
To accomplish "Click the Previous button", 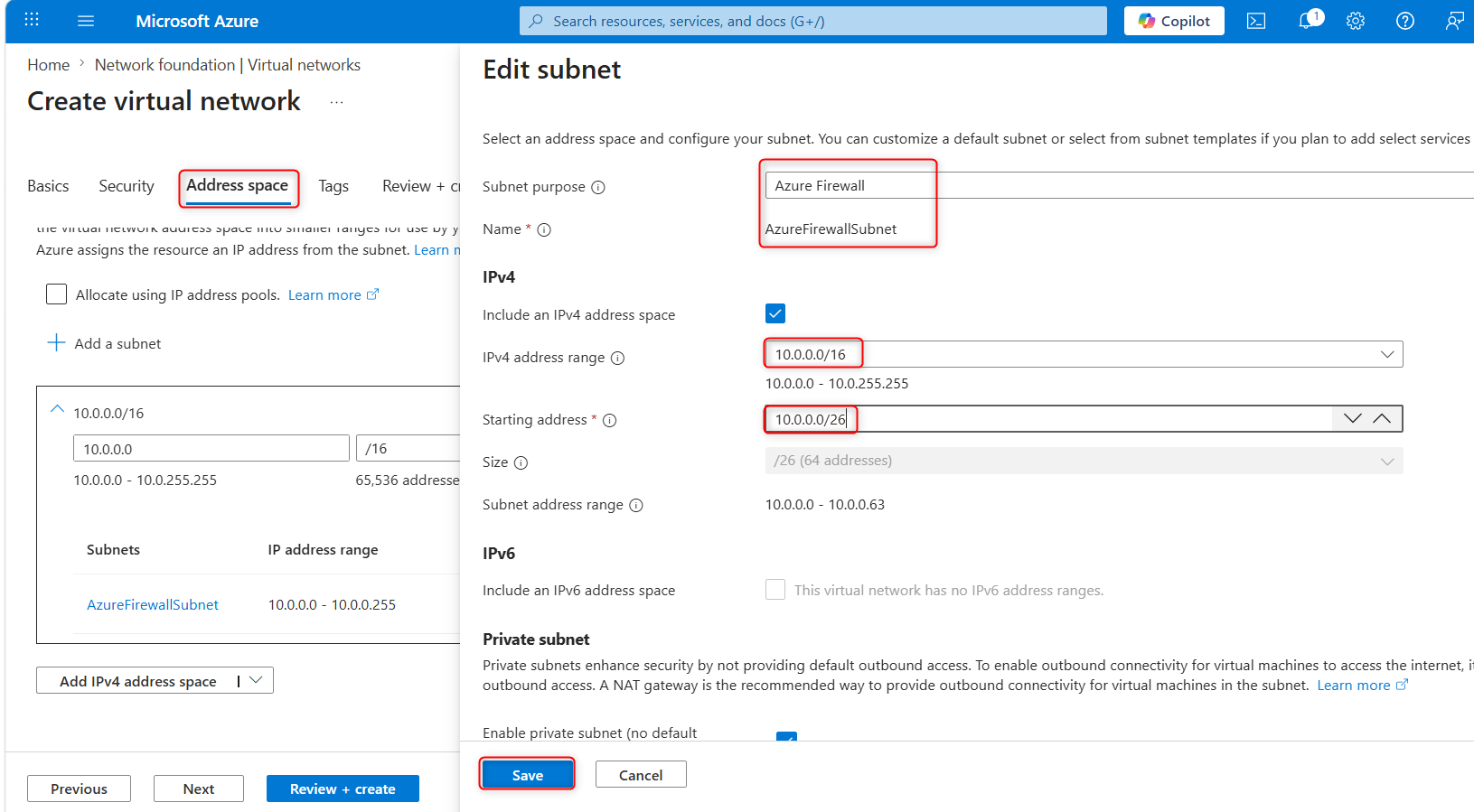I will [x=79, y=789].
